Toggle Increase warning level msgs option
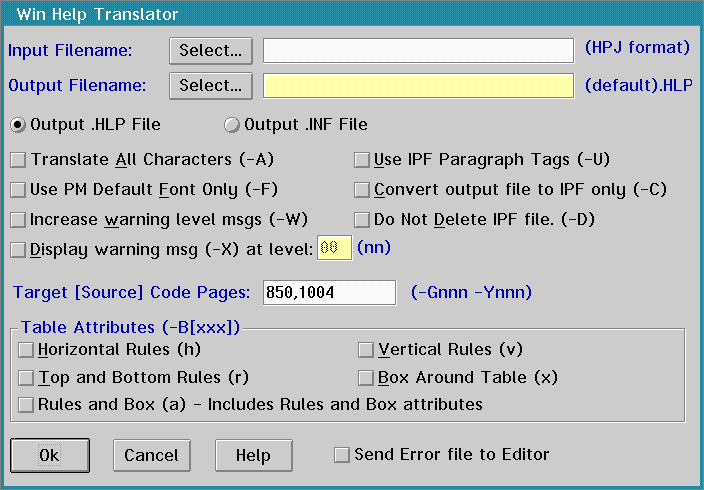The height and width of the screenshot is (490, 704). 18,219
